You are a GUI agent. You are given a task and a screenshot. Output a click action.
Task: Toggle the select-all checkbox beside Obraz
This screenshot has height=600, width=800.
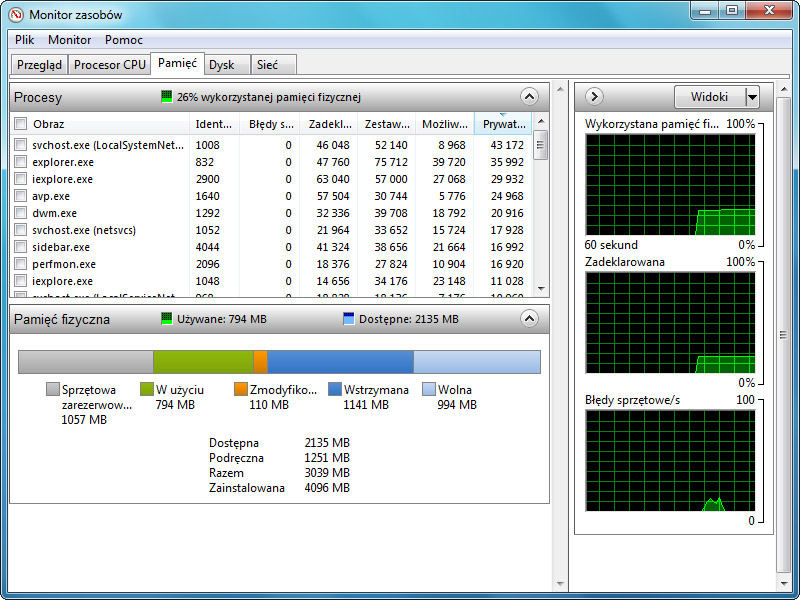(20, 123)
